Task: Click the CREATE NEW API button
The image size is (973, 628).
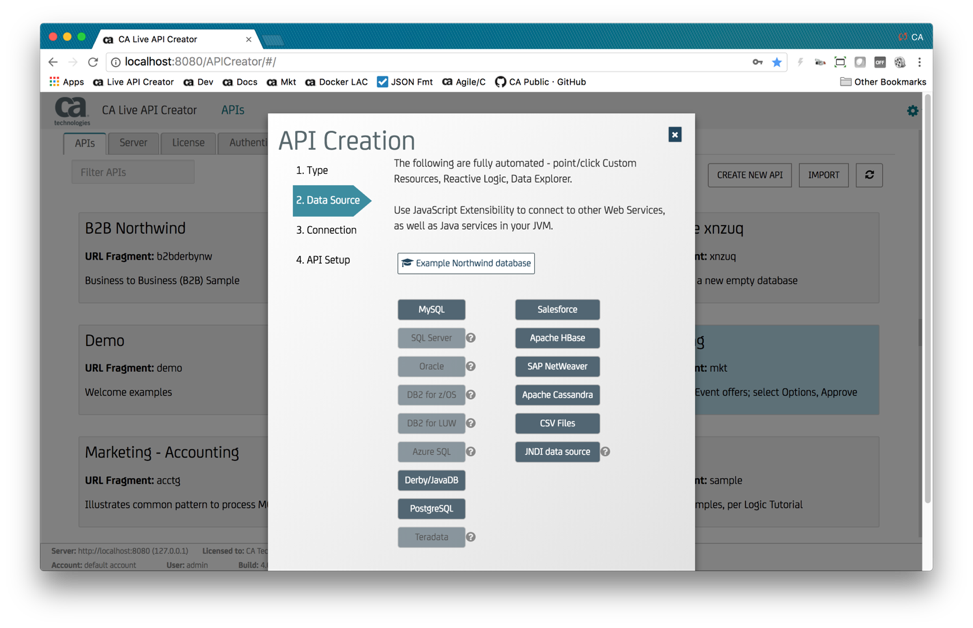Action: [750, 175]
